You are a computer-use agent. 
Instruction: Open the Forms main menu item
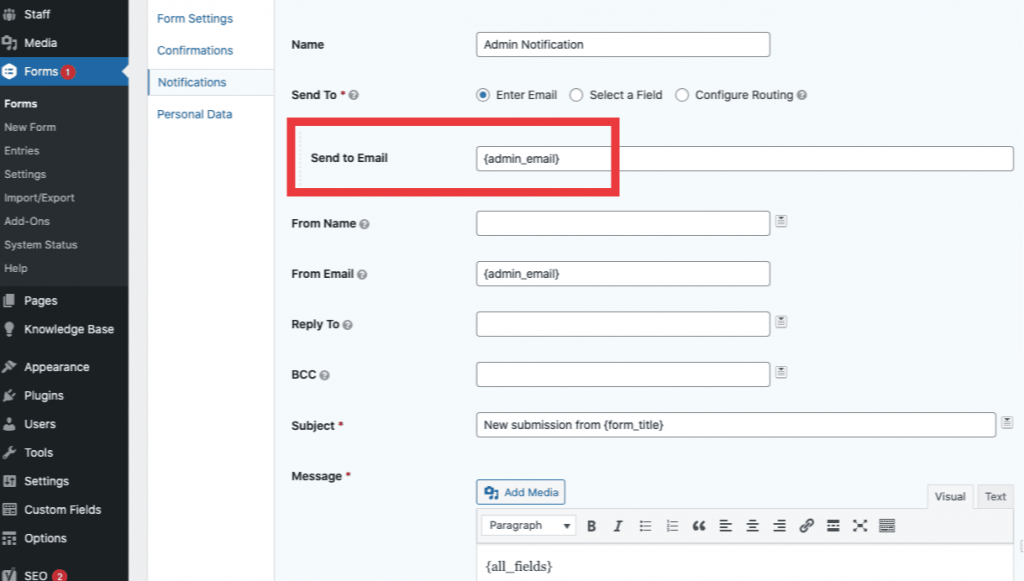point(64,72)
